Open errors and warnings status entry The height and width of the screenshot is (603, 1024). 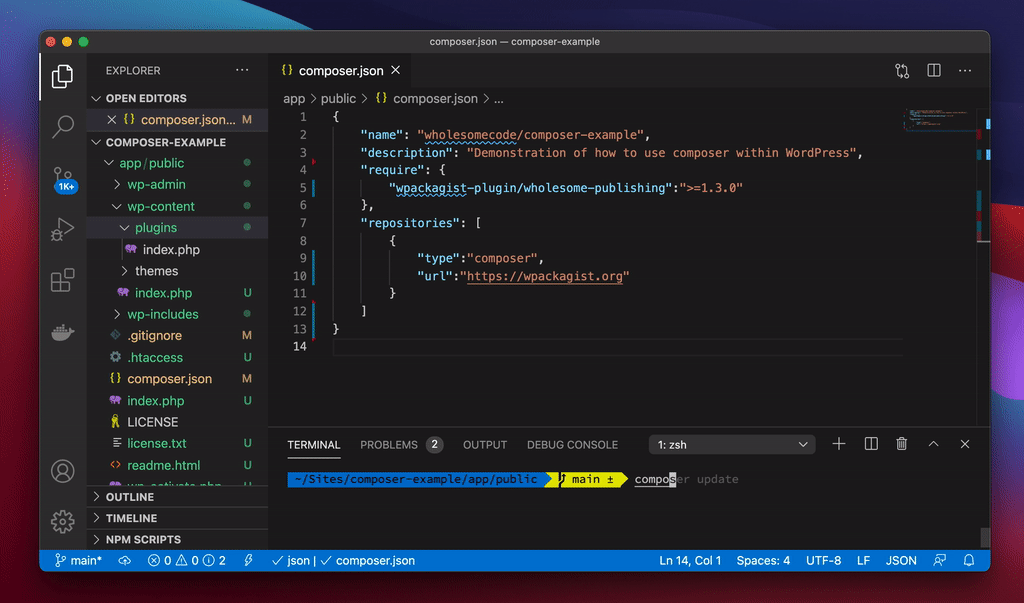[x=186, y=561]
